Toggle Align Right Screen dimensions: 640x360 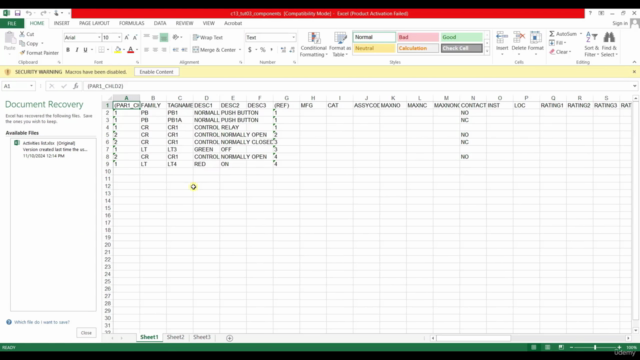(x=164, y=50)
